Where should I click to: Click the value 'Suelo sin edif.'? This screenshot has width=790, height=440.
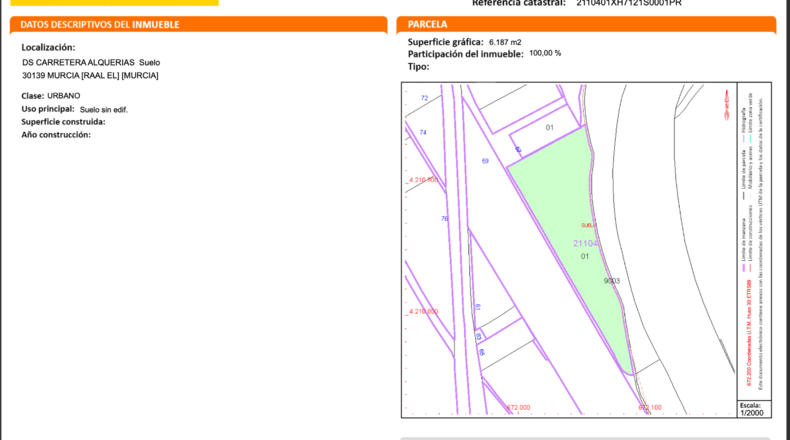tap(104, 110)
